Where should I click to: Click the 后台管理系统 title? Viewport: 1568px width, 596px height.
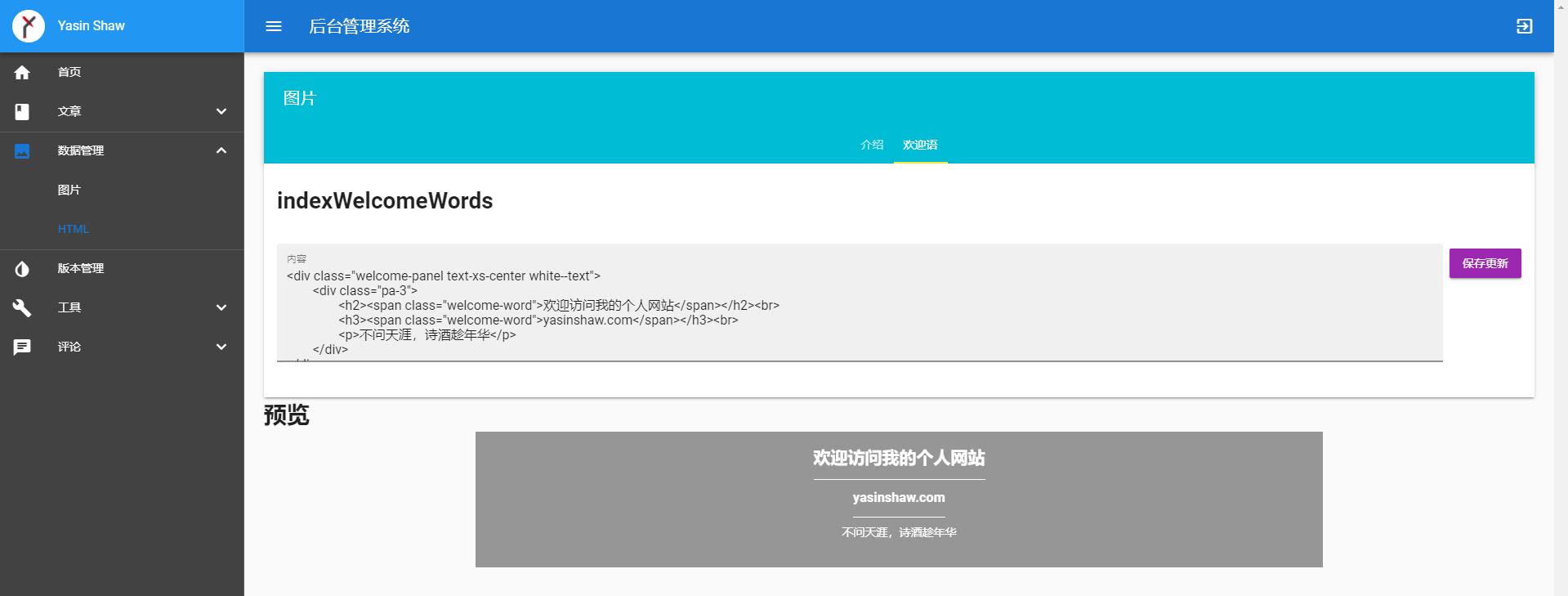pyautogui.click(x=360, y=26)
